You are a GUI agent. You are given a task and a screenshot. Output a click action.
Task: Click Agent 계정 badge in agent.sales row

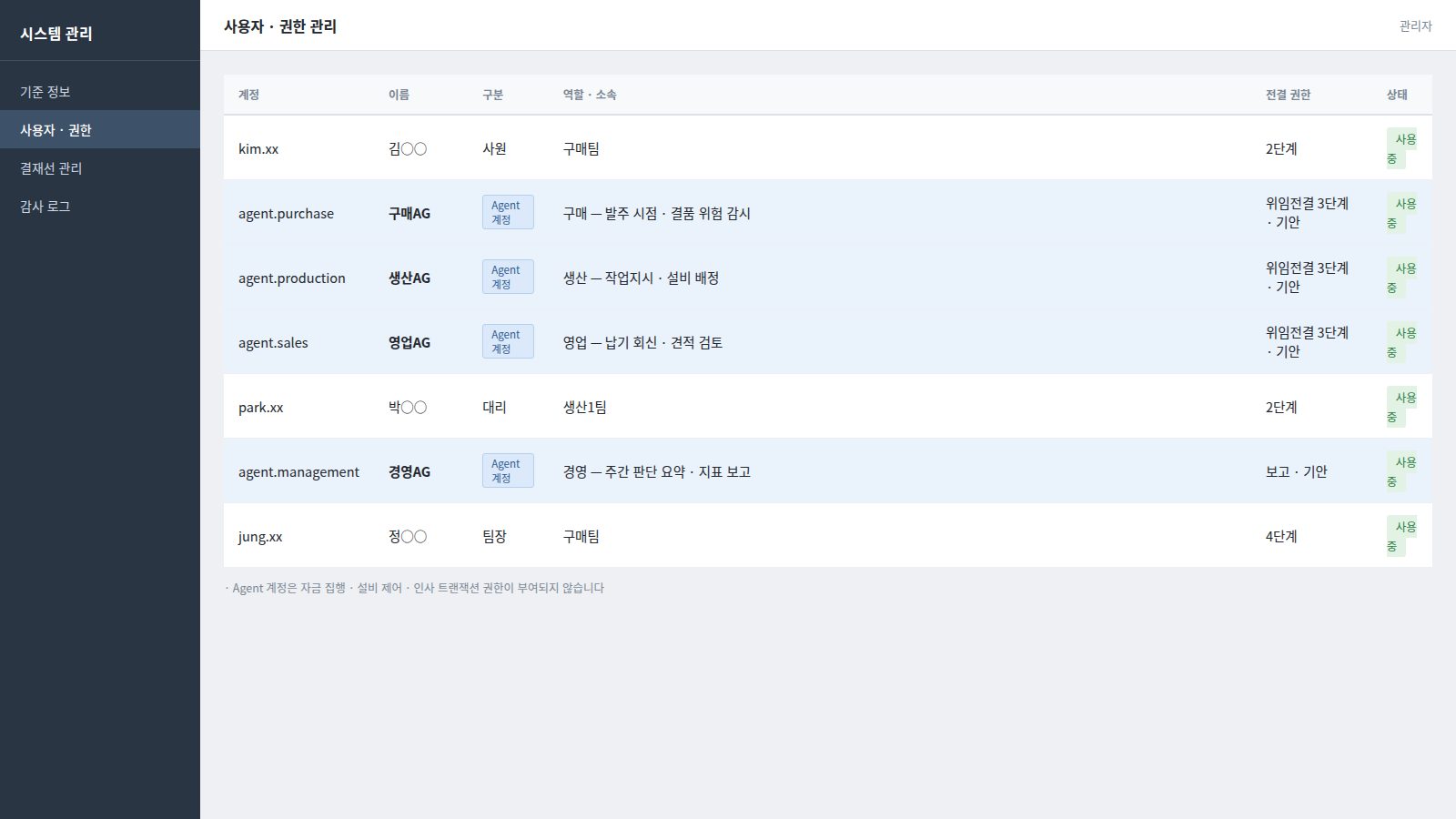pos(508,341)
